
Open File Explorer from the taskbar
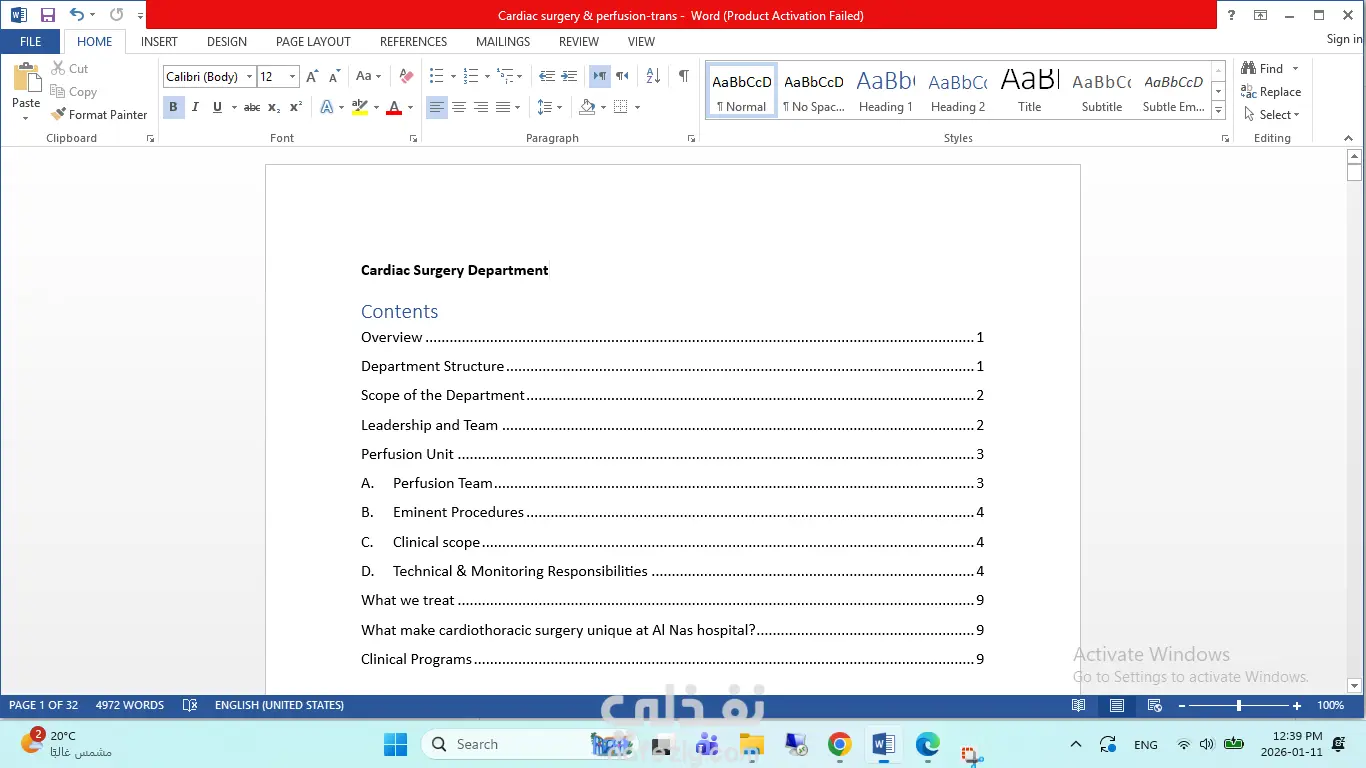click(x=751, y=744)
